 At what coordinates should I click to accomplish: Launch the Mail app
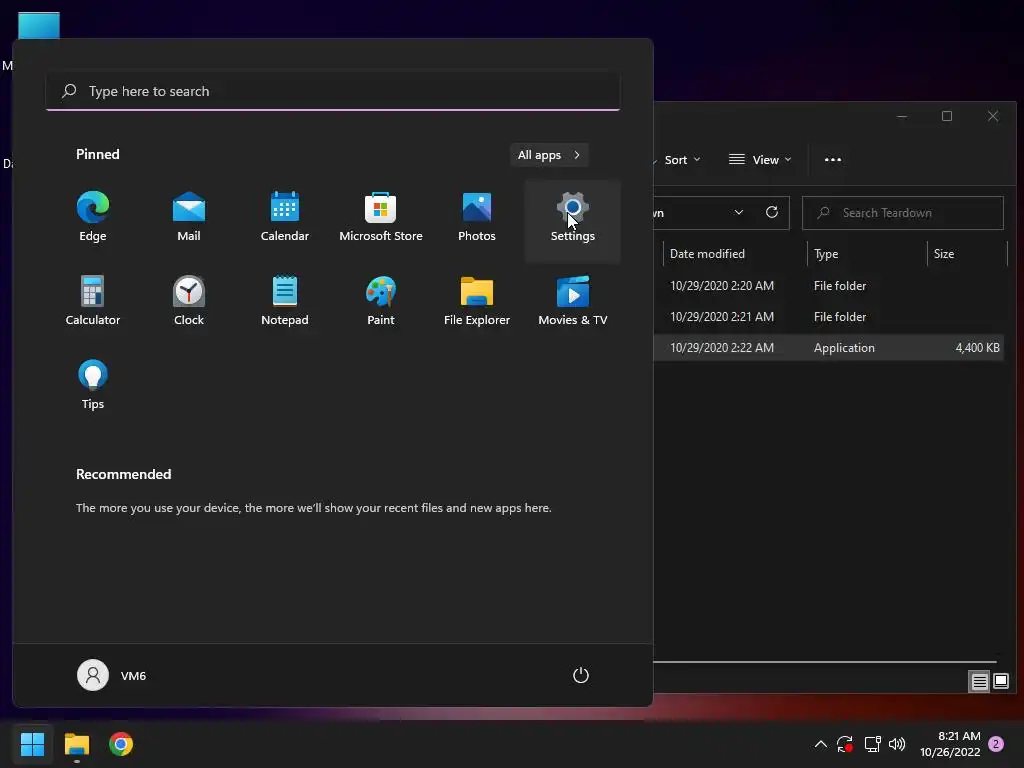[x=189, y=218]
